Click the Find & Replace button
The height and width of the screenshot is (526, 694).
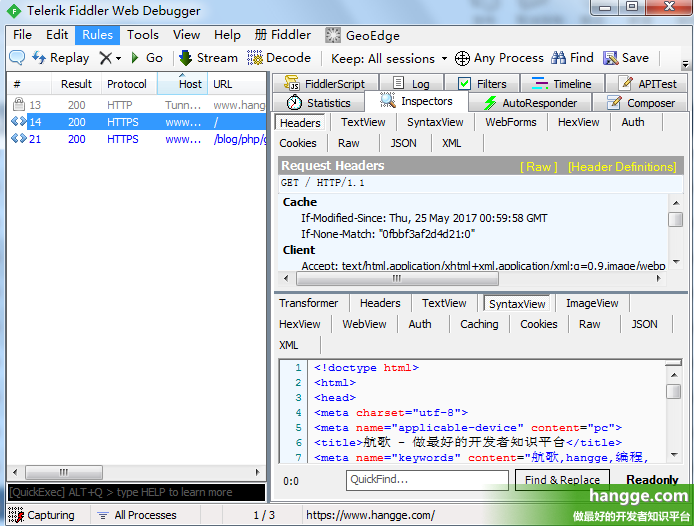point(562,480)
